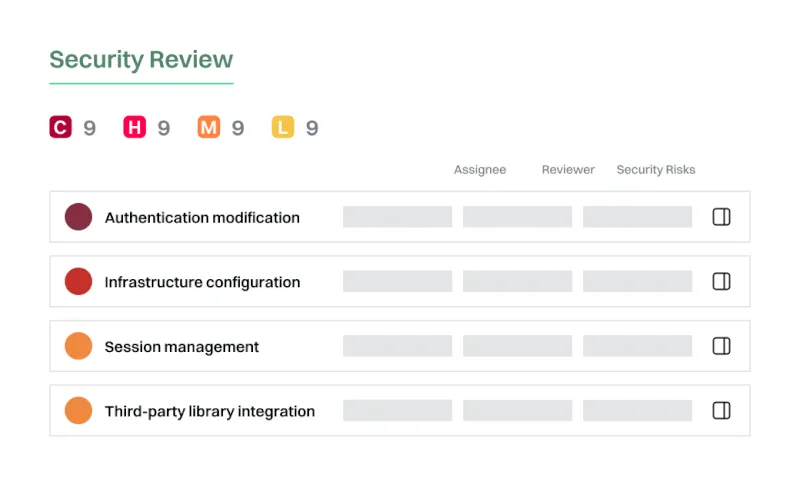The width and height of the screenshot is (800, 495).
Task: Click the Low severity L badge
Action: (x=283, y=127)
